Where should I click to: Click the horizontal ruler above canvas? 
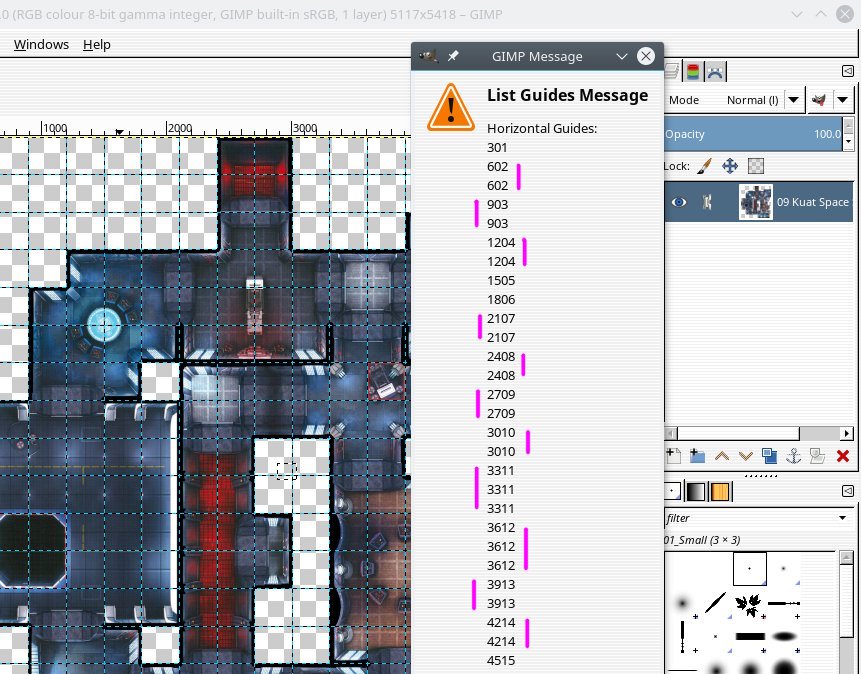(x=205, y=127)
